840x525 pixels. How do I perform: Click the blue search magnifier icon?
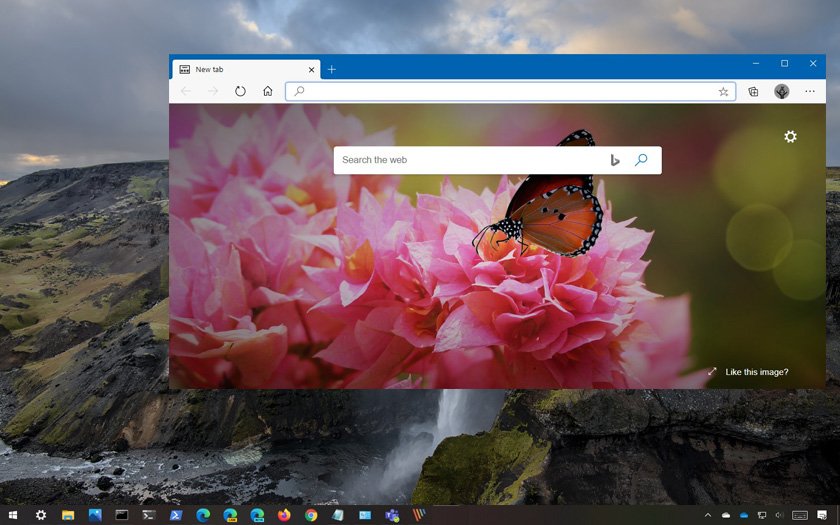coord(641,160)
